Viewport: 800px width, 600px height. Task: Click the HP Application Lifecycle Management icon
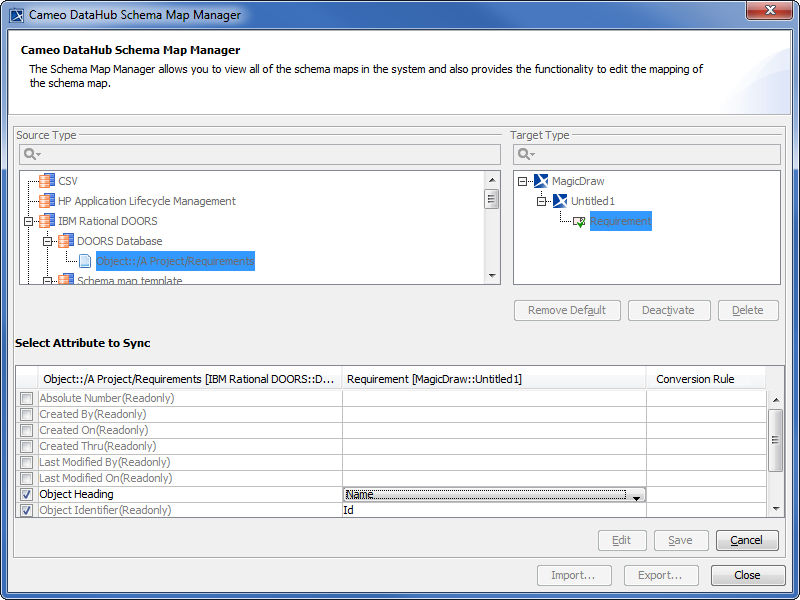[x=47, y=201]
